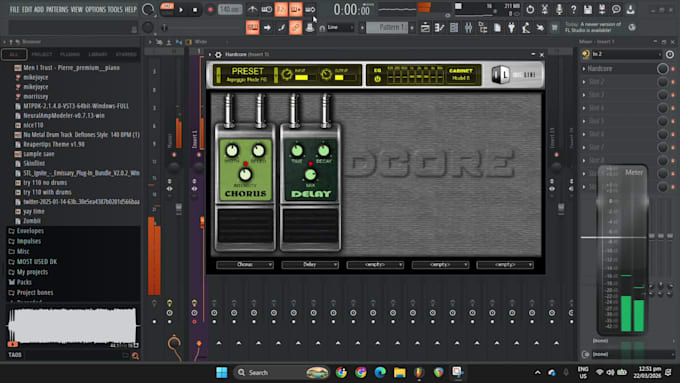This screenshot has width=680, height=383.
Task: Toggle the recording countdown button
Action: (281, 9)
